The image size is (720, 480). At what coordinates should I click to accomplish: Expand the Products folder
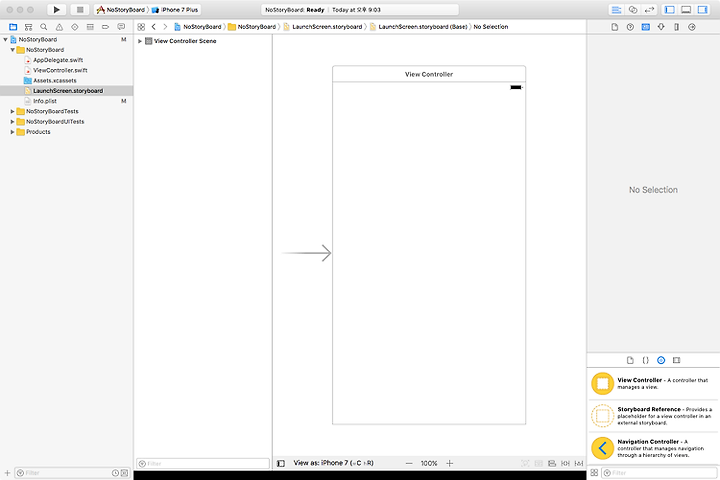click(12, 132)
